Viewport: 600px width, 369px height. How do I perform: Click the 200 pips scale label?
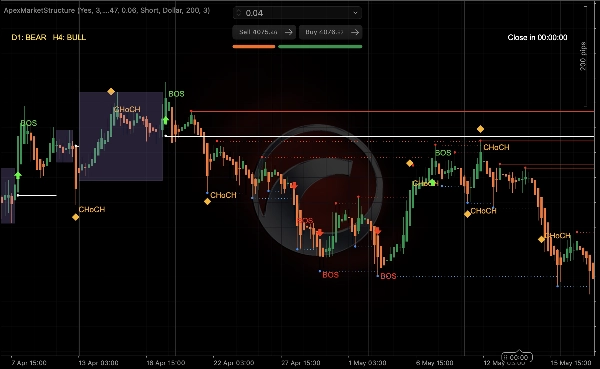click(x=583, y=56)
